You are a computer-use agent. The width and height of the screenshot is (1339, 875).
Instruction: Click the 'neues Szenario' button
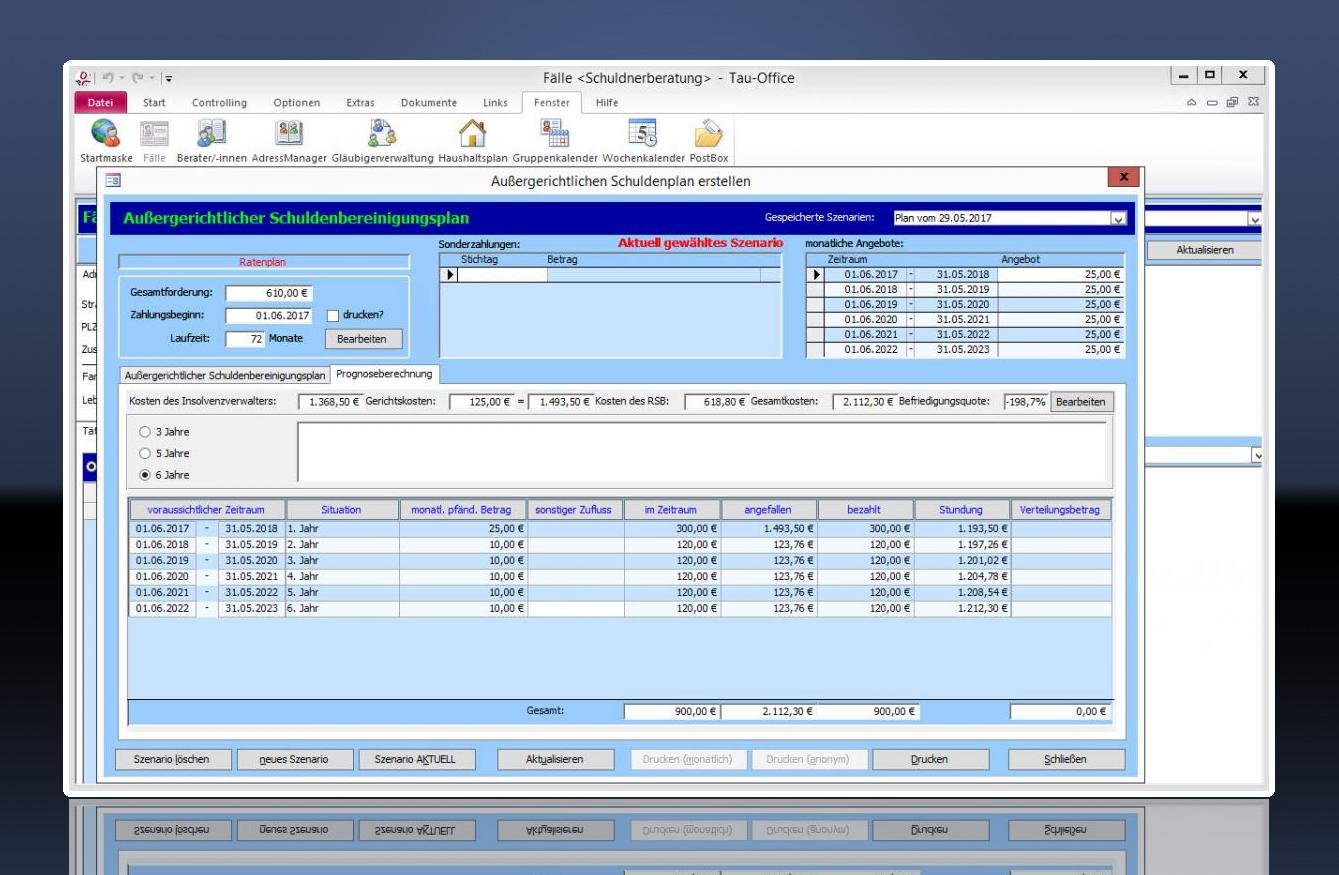click(293, 759)
